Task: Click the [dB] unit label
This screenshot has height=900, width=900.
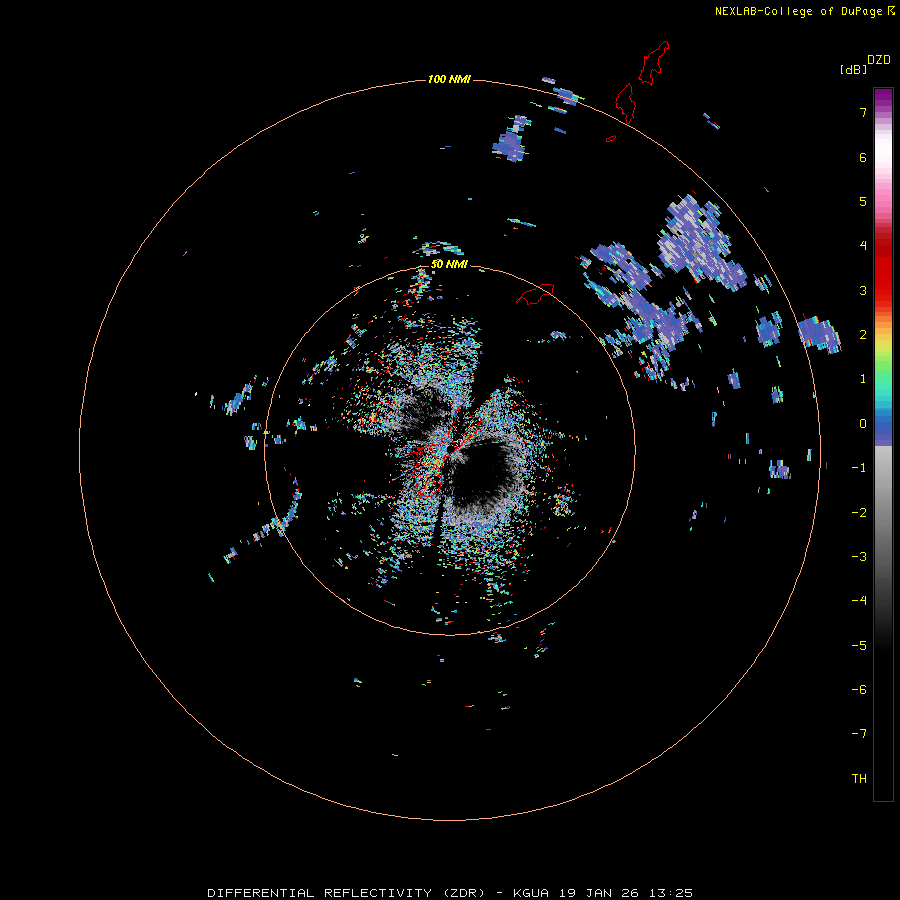Action: pyautogui.click(x=853, y=69)
